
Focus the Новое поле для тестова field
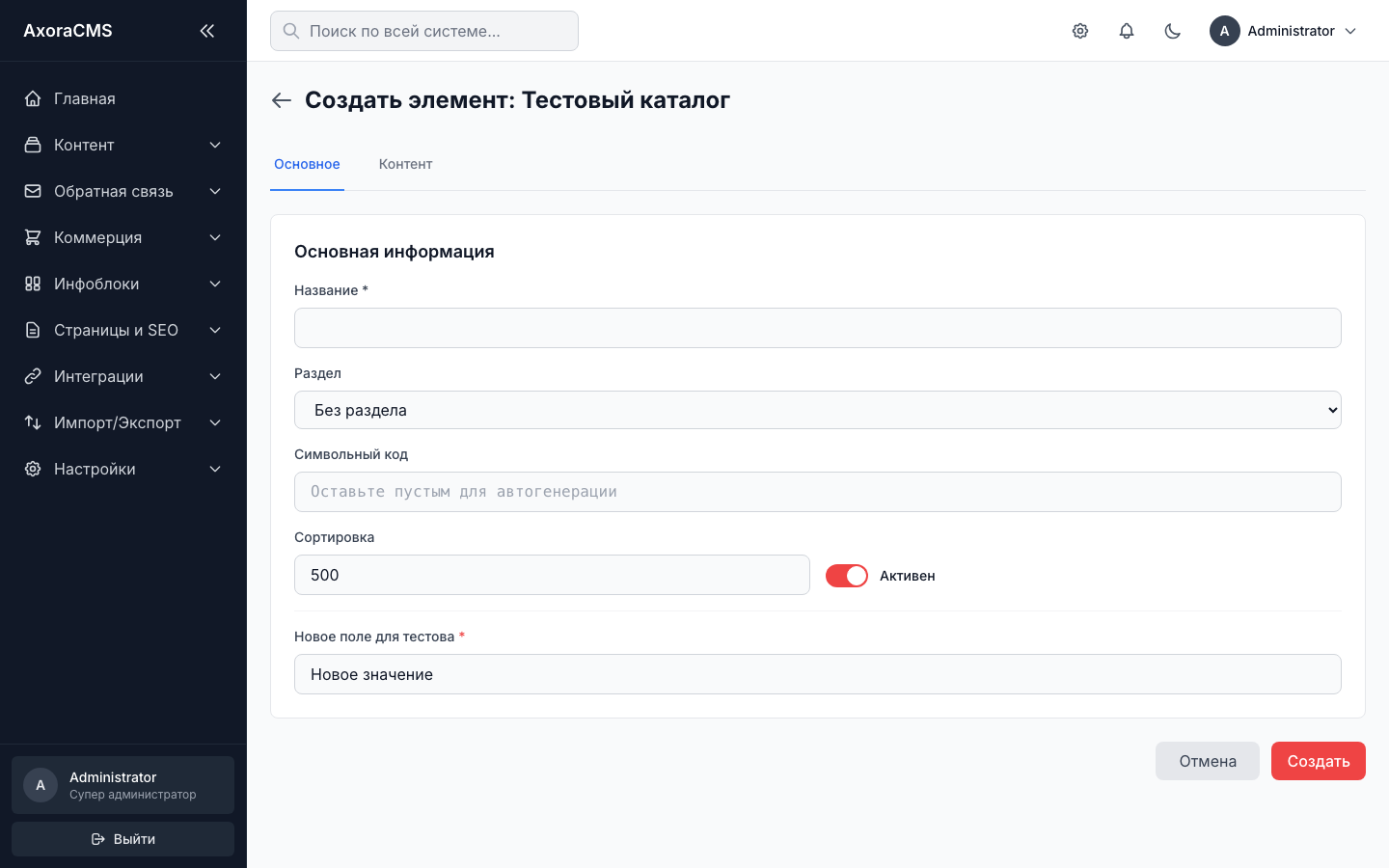pyautogui.click(x=818, y=674)
